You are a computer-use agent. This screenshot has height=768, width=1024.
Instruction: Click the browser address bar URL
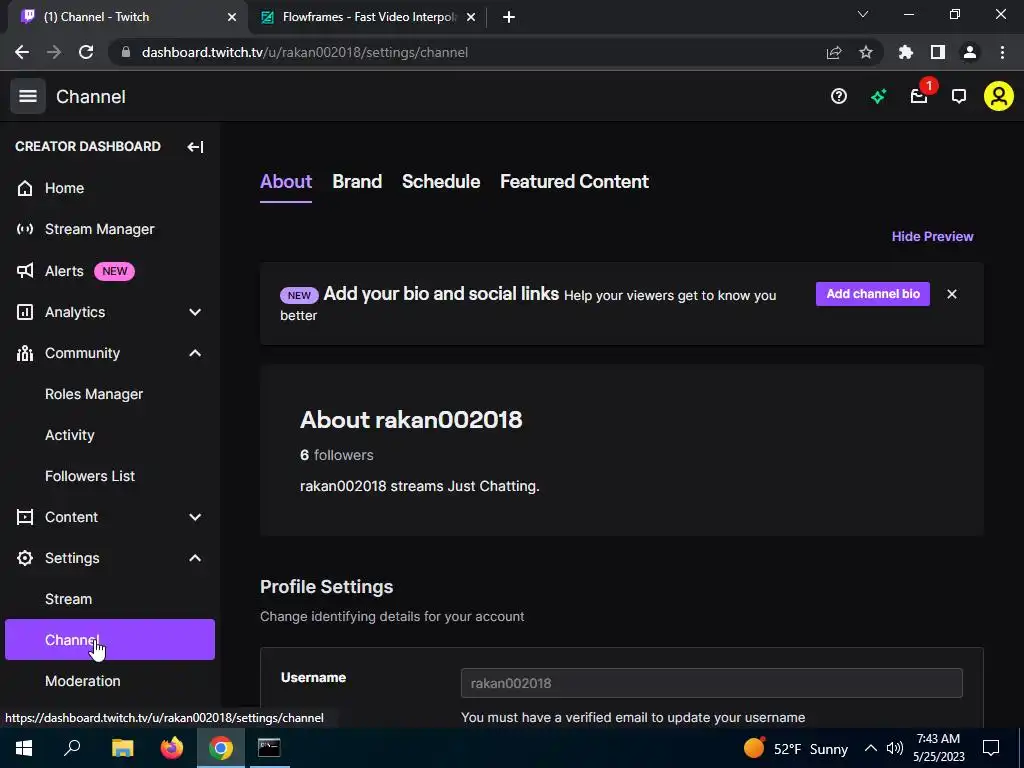(x=304, y=52)
